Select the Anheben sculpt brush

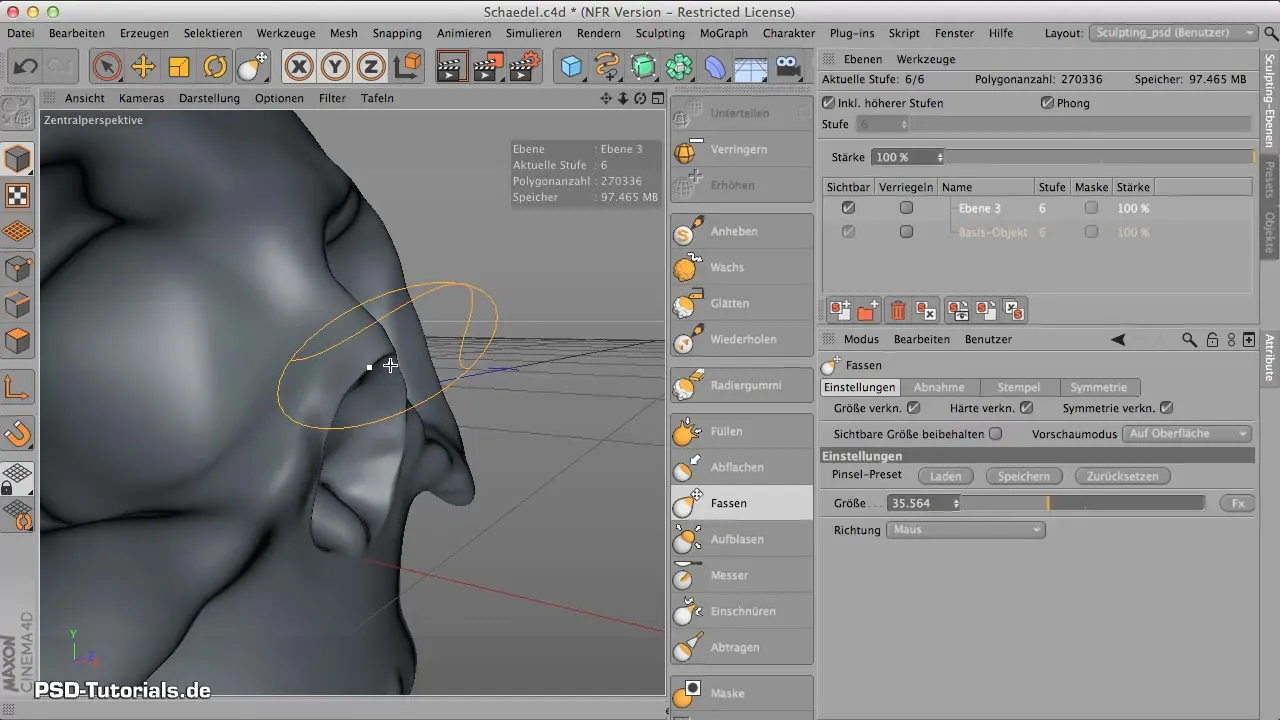click(x=742, y=231)
